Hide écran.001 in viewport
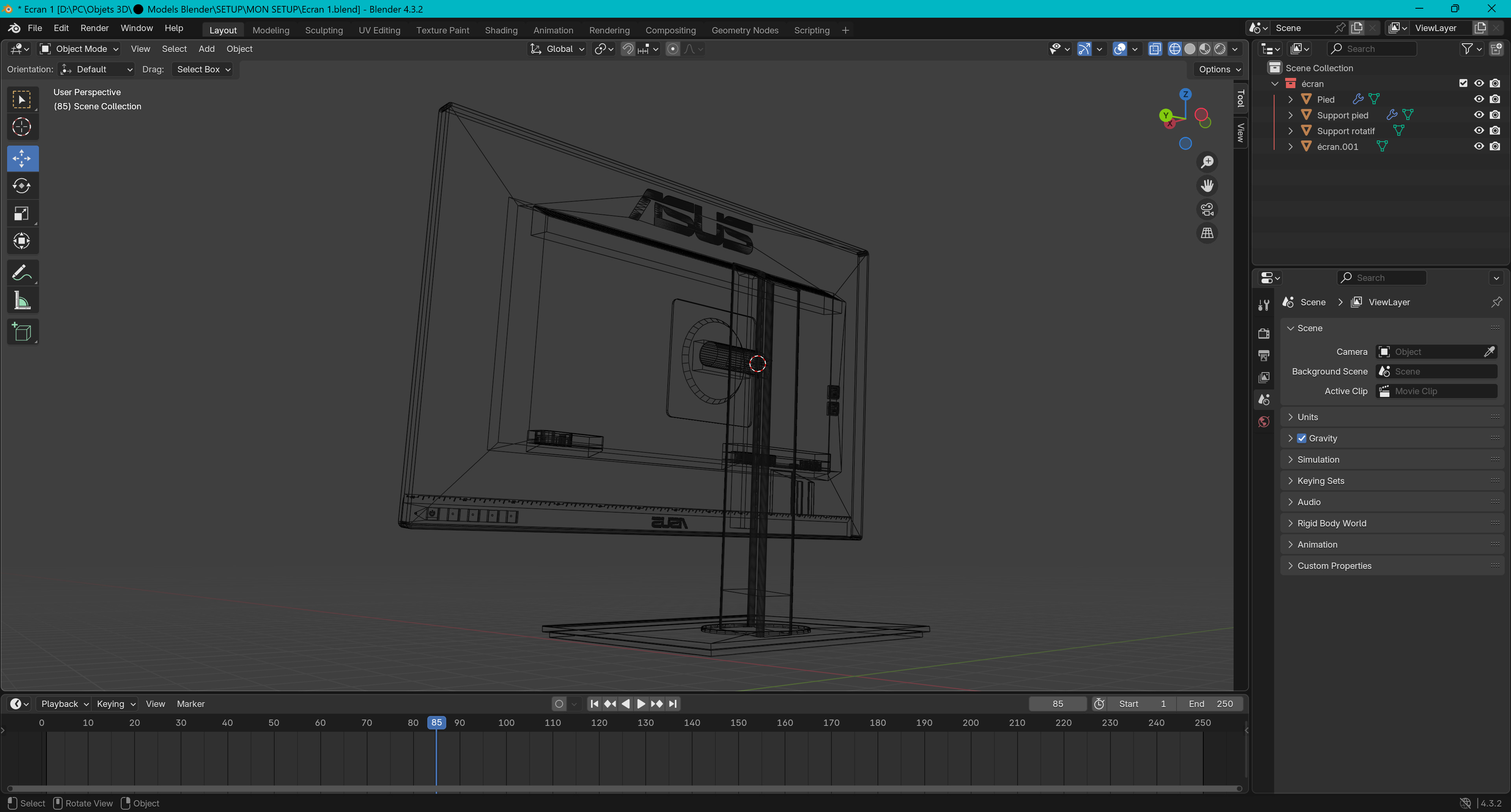The width and height of the screenshot is (1511, 812). coord(1479,147)
